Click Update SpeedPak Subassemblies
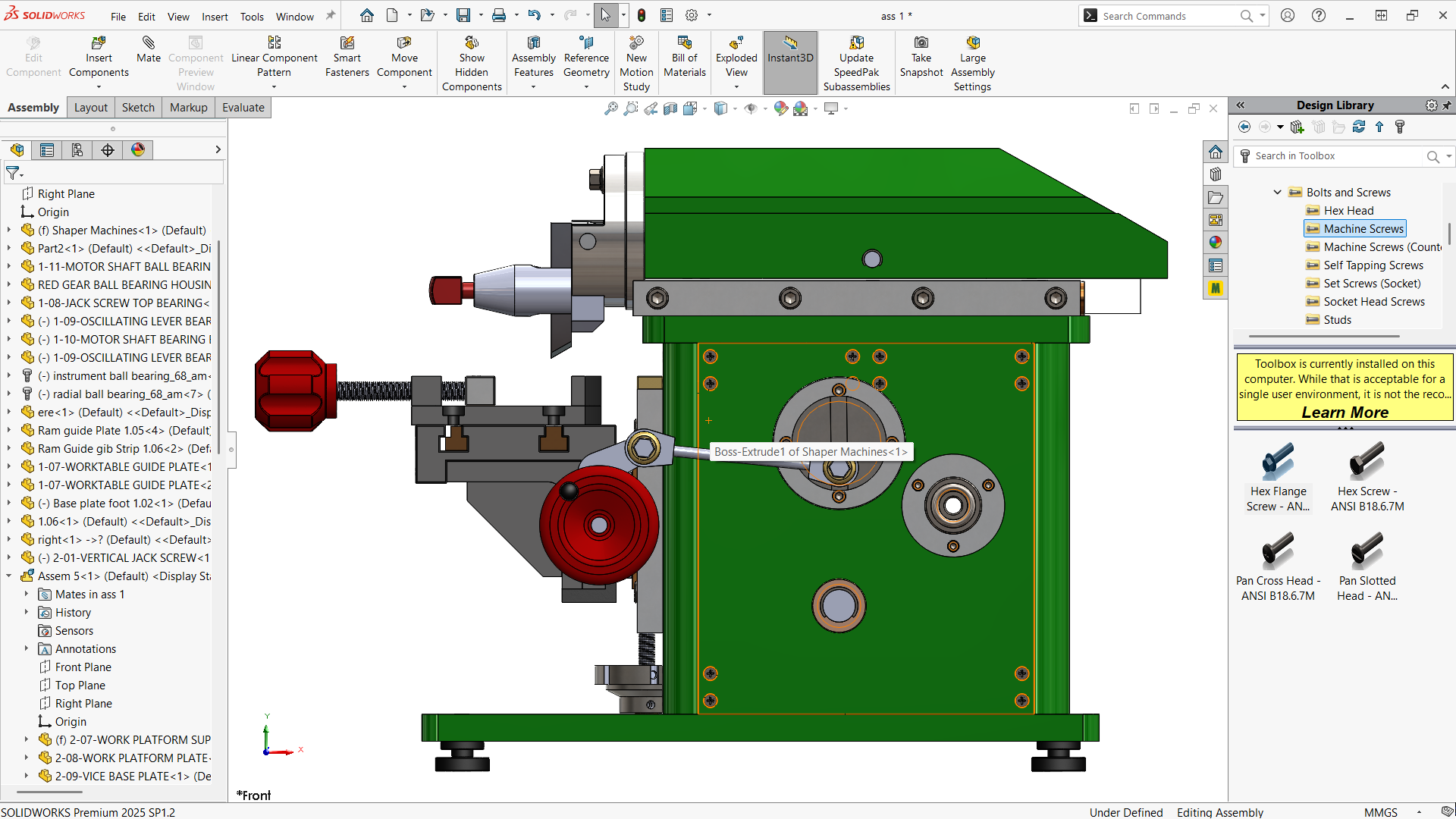The image size is (1456, 819). click(x=857, y=64)
